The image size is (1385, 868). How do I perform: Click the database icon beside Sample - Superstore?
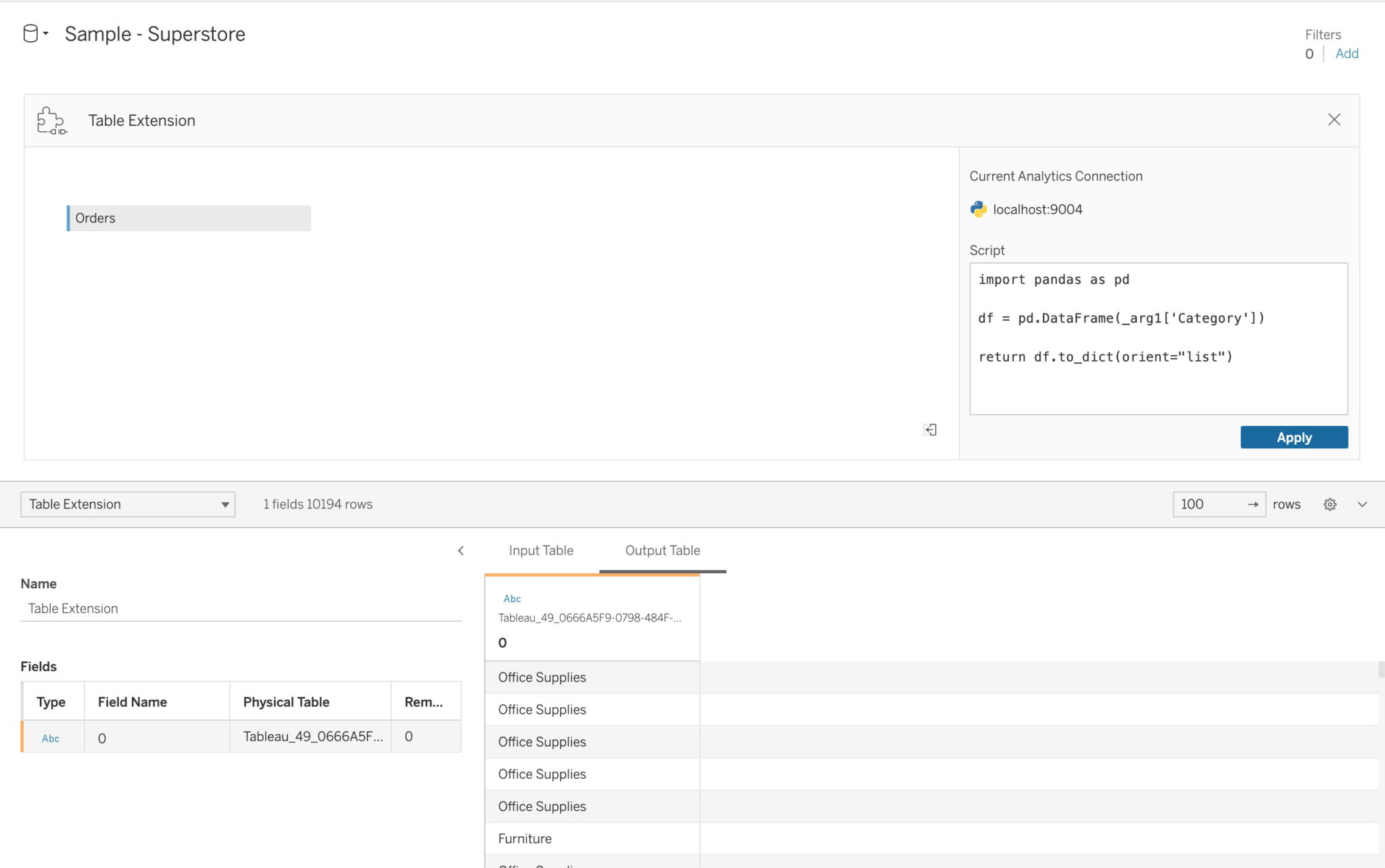point(30,33)
